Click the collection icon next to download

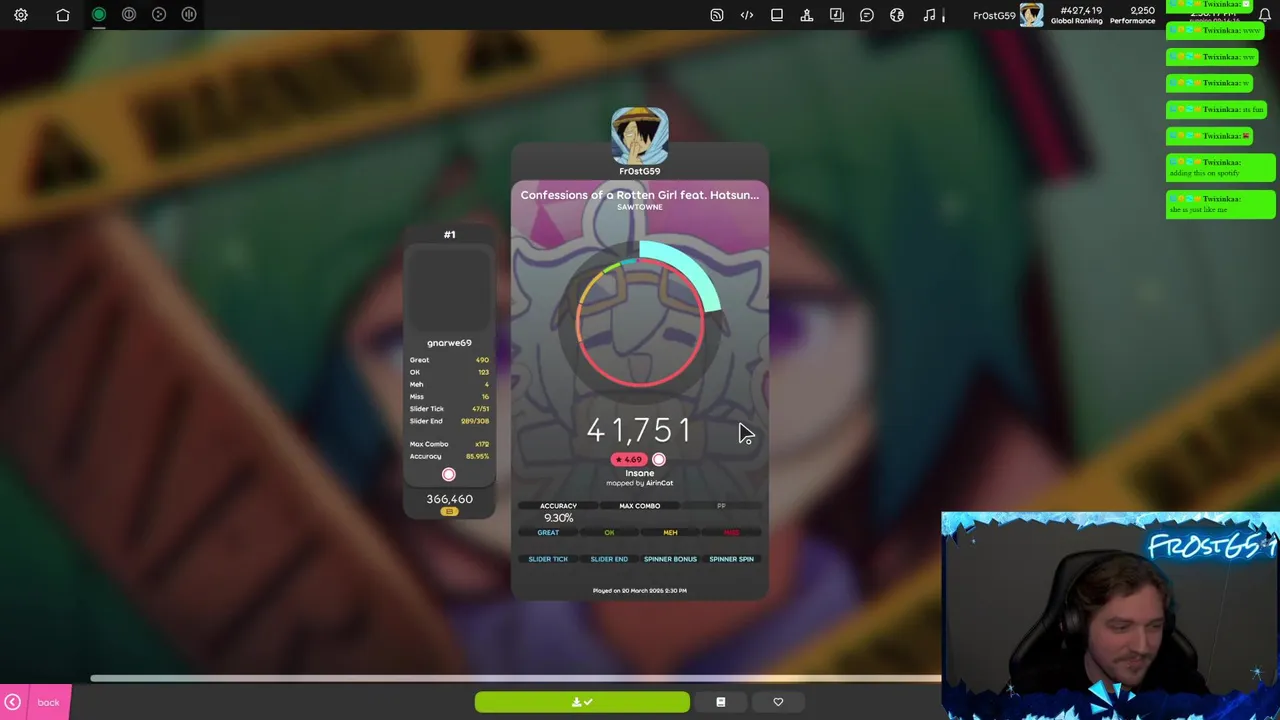tap(720, 702)
